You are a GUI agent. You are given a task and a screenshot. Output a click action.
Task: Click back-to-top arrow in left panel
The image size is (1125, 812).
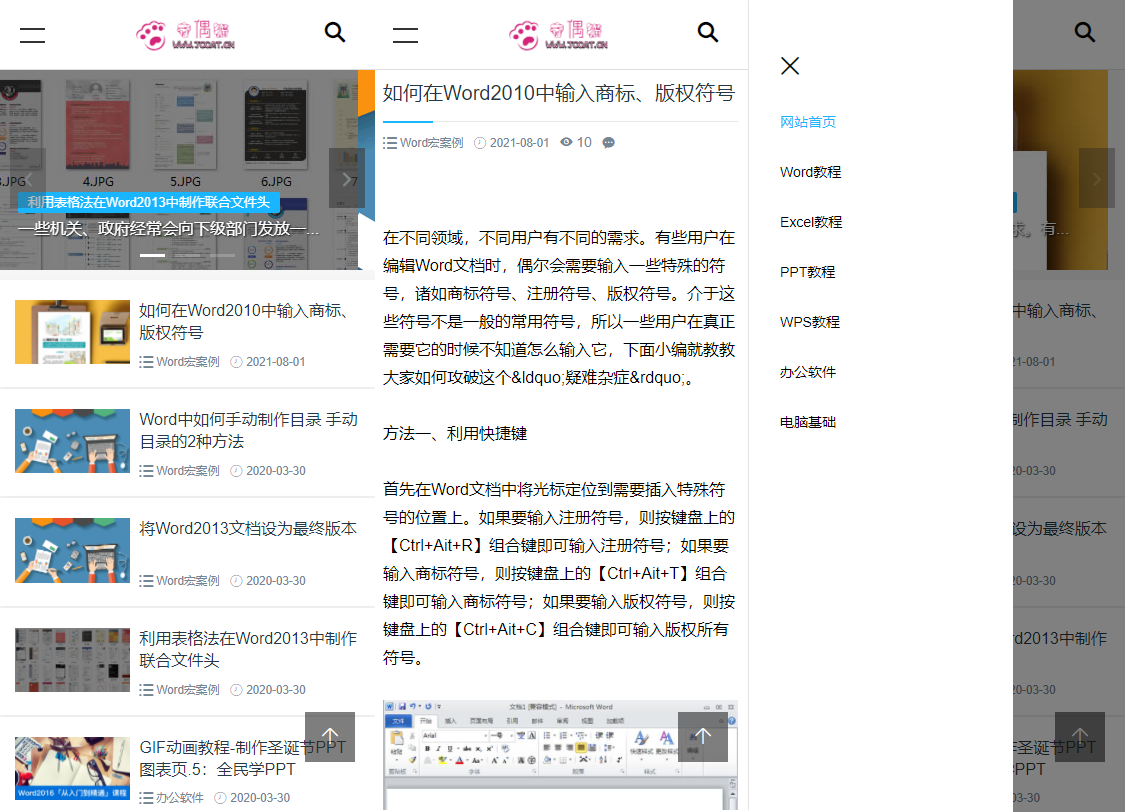pyautogui.click(x=330, y=737)
